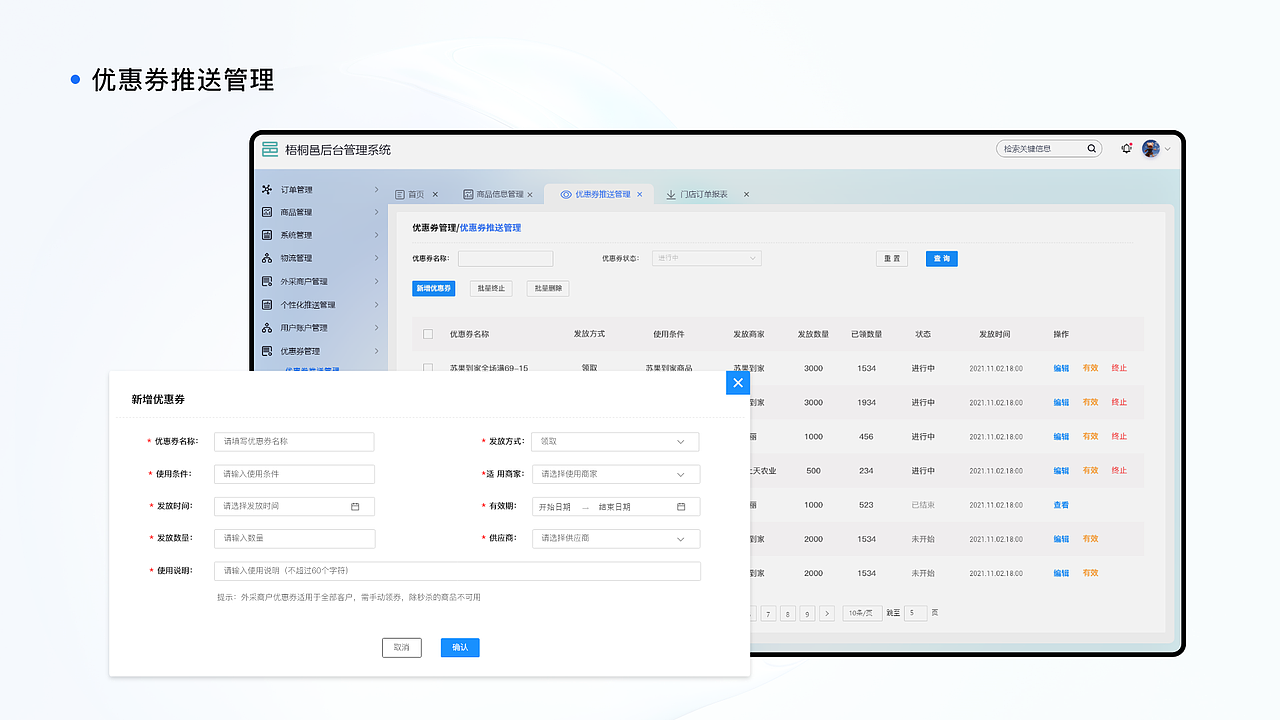
Task: Go to page 9 in pagination
Action: (x=807, y=614)
